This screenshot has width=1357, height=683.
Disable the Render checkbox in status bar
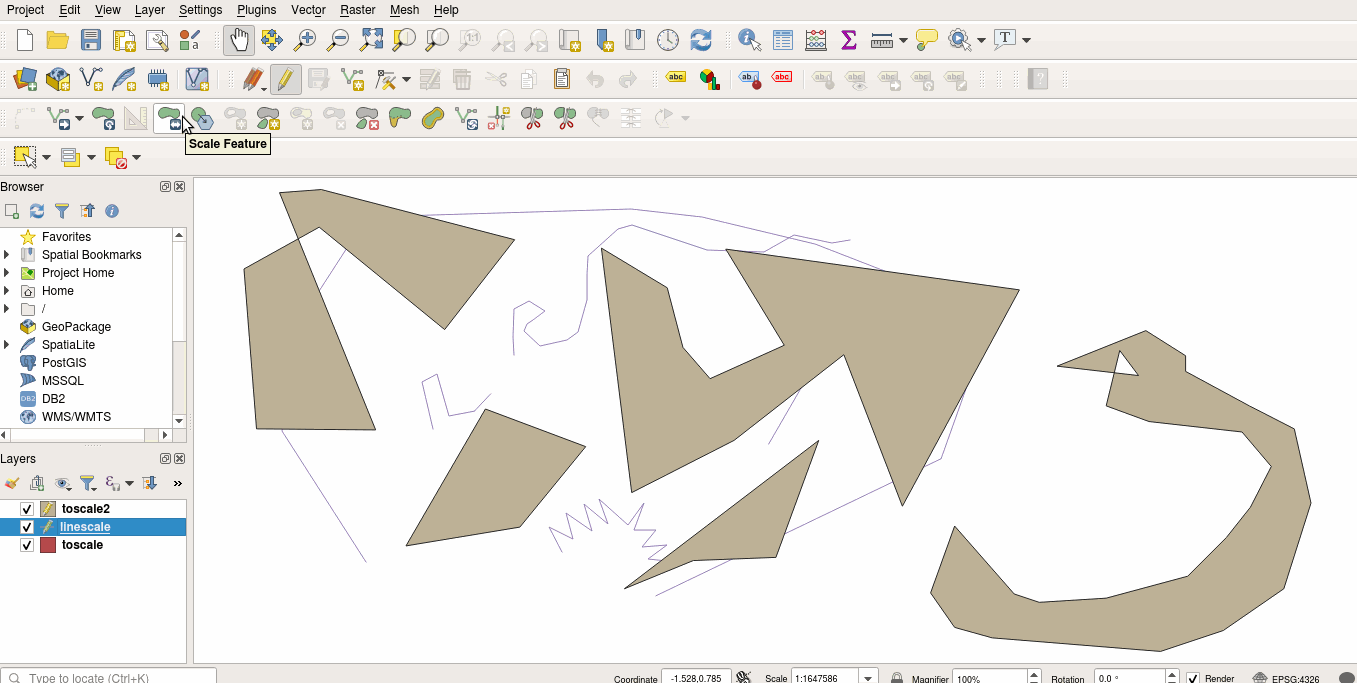click(1192, 678)
